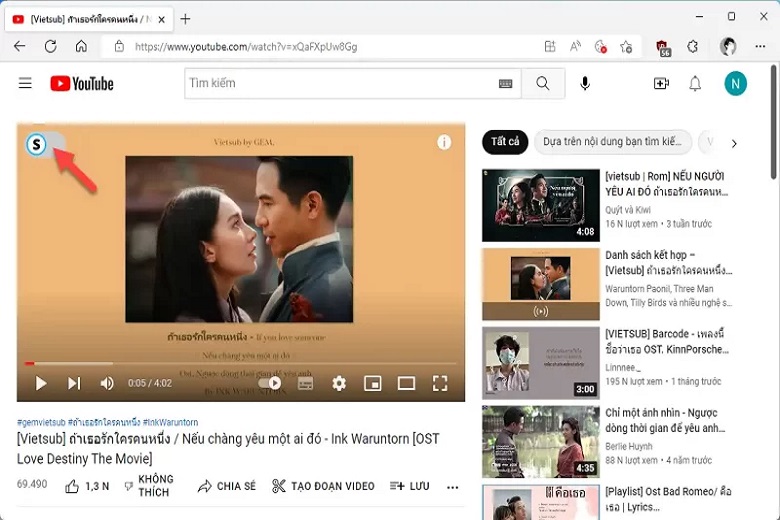Activate the read aloud icon
This screenshot has height=520, width=780.
tap(575, 47)
